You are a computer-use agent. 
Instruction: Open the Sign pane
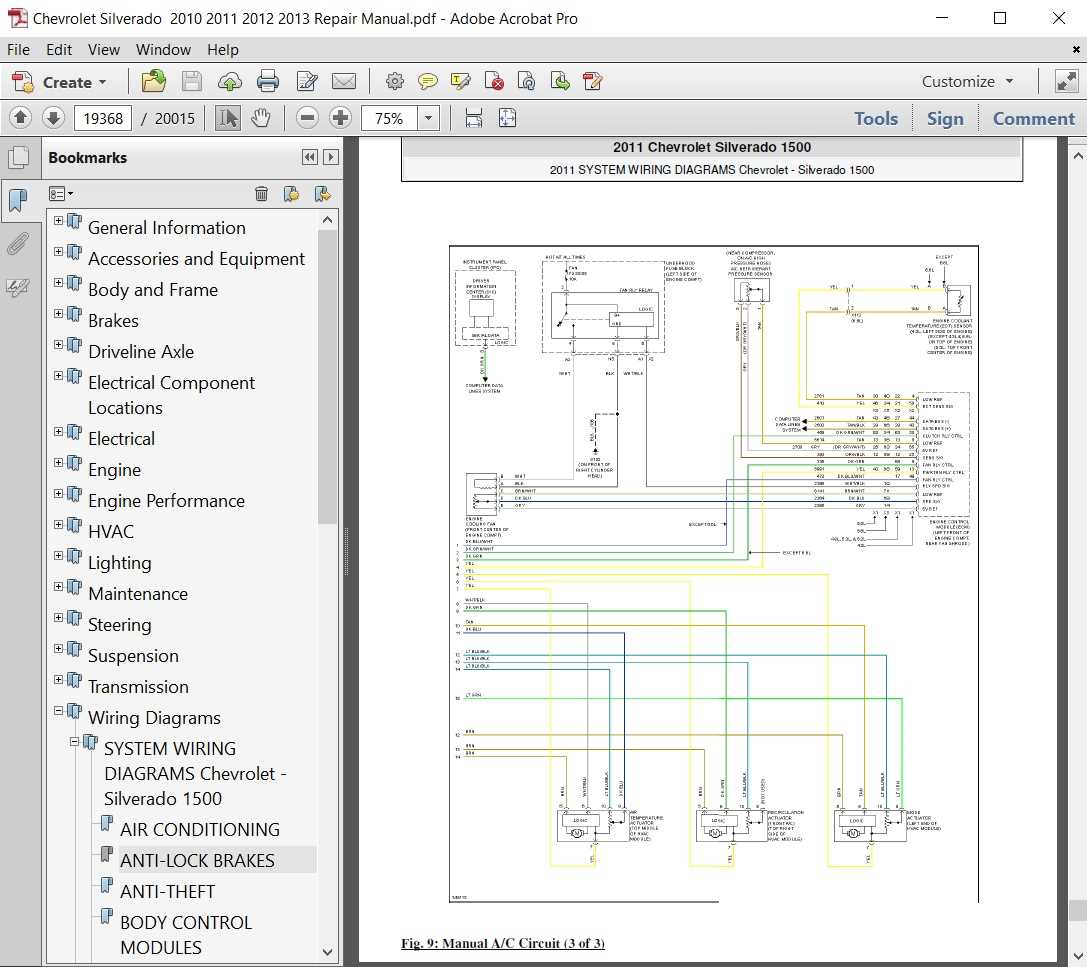point(945,119)
